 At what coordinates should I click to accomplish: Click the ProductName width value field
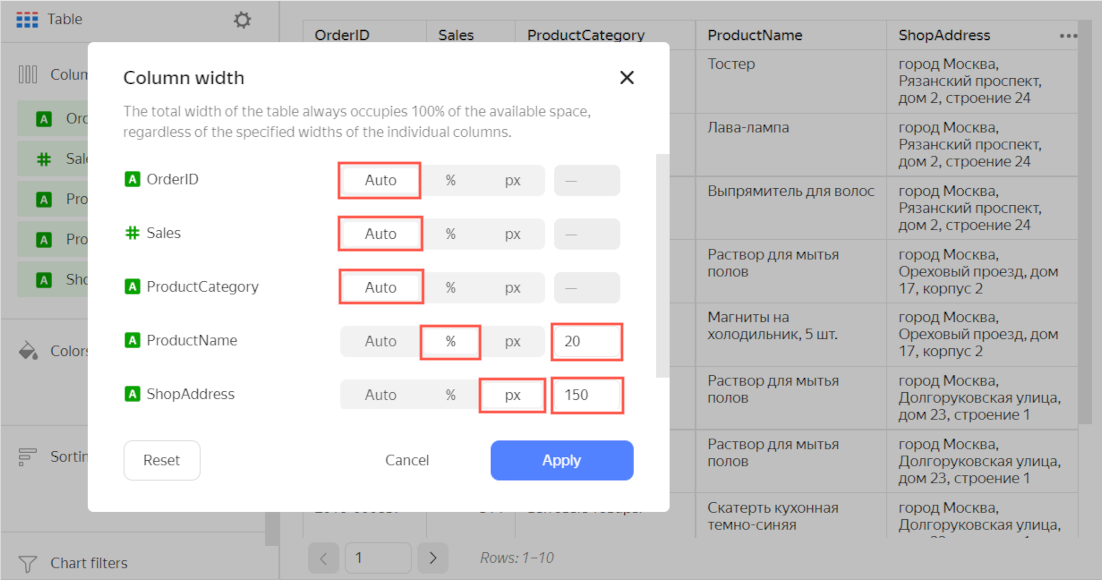coord(586,341)
